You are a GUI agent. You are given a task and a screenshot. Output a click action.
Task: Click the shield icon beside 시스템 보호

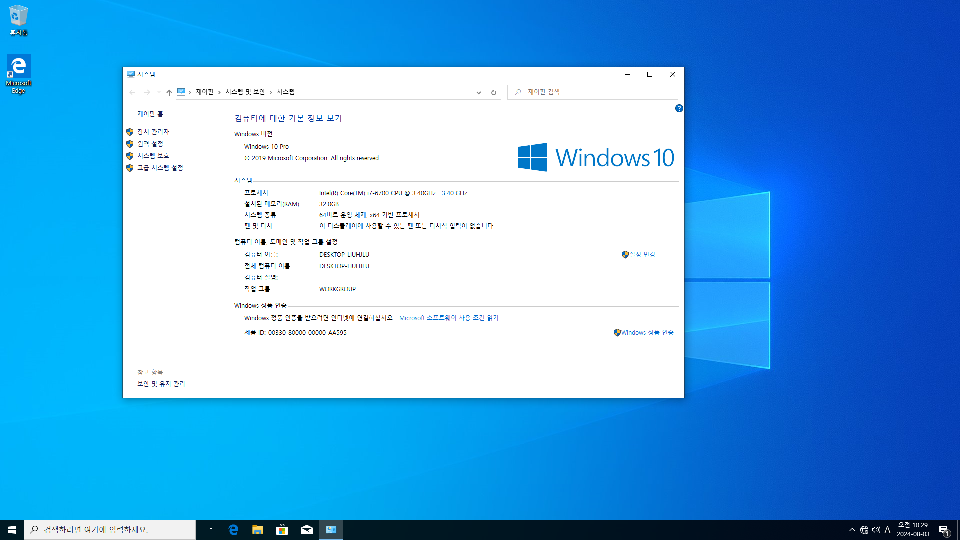click(x=130, y=156)
